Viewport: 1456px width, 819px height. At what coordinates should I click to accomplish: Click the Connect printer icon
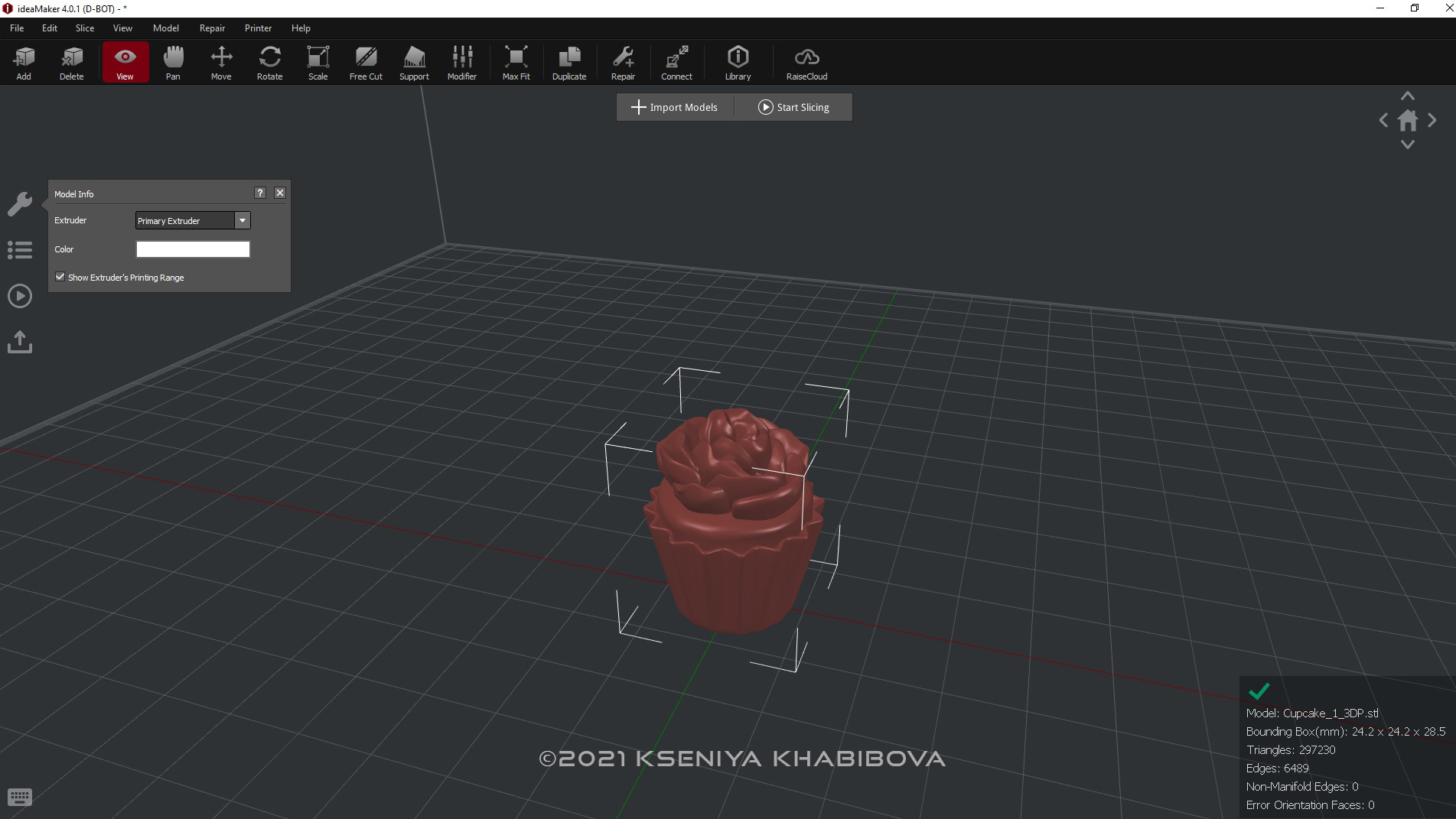[676, 63]
